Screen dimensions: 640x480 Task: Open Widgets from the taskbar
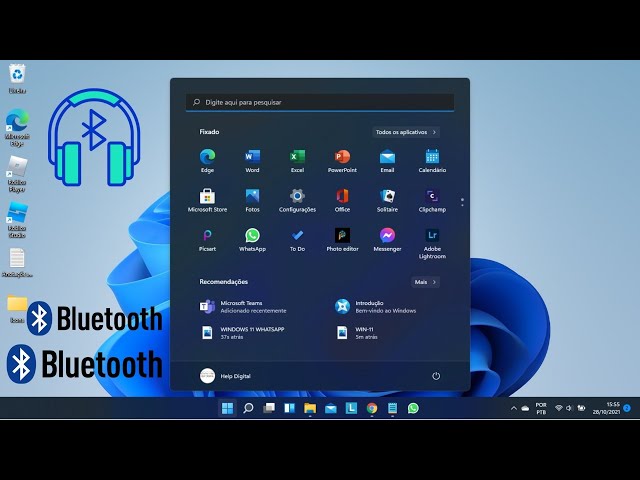pyautogui.click(x=289, y=408)
